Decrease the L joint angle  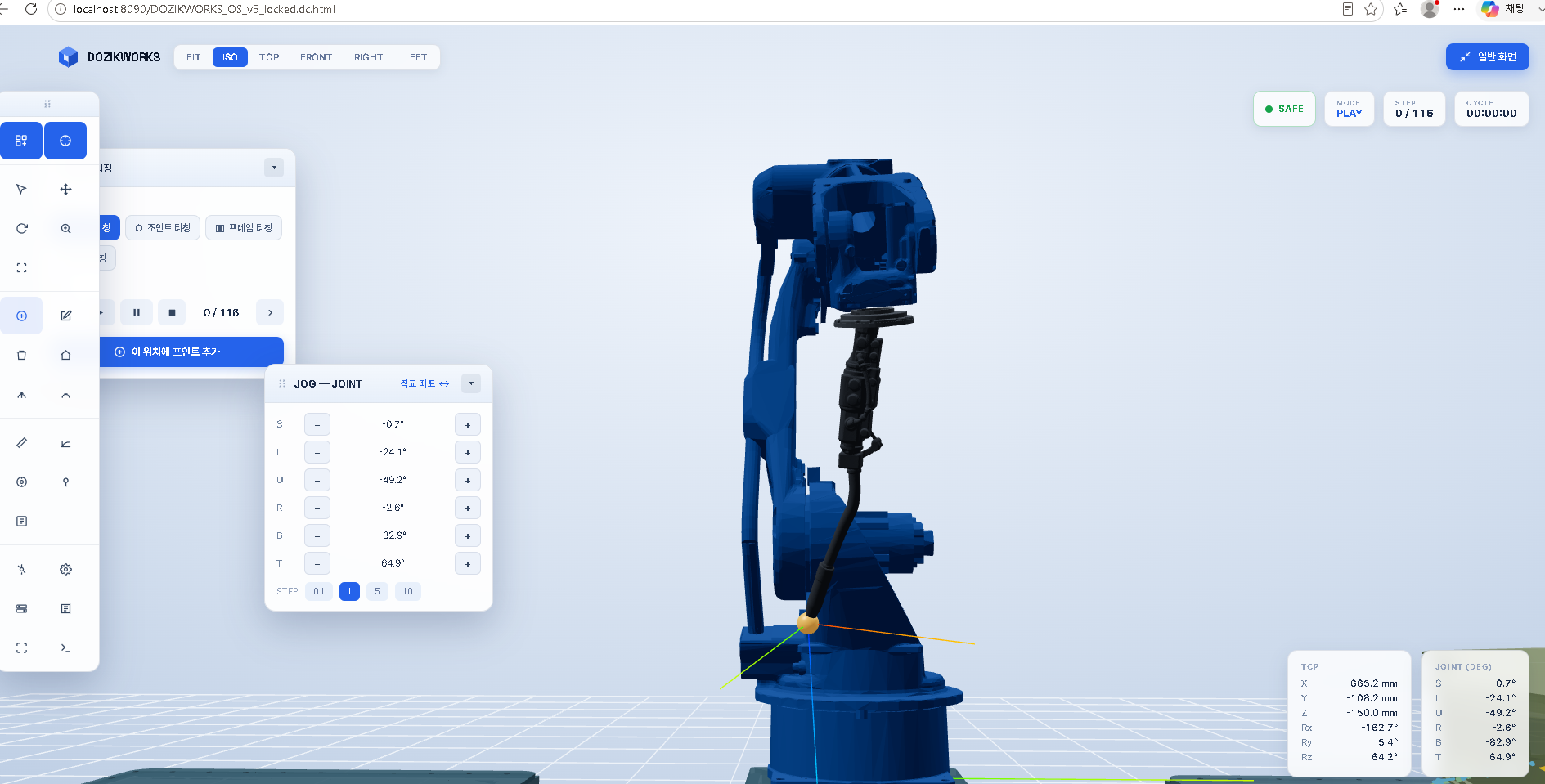pos(317,452)
